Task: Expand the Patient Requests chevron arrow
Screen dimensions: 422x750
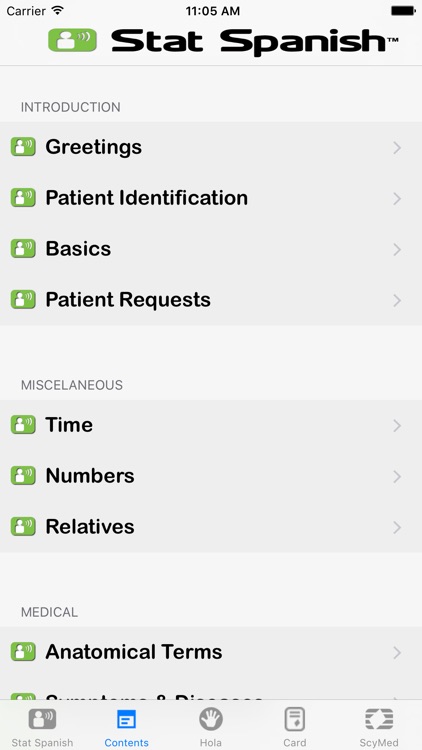Action: coord(397,300)
